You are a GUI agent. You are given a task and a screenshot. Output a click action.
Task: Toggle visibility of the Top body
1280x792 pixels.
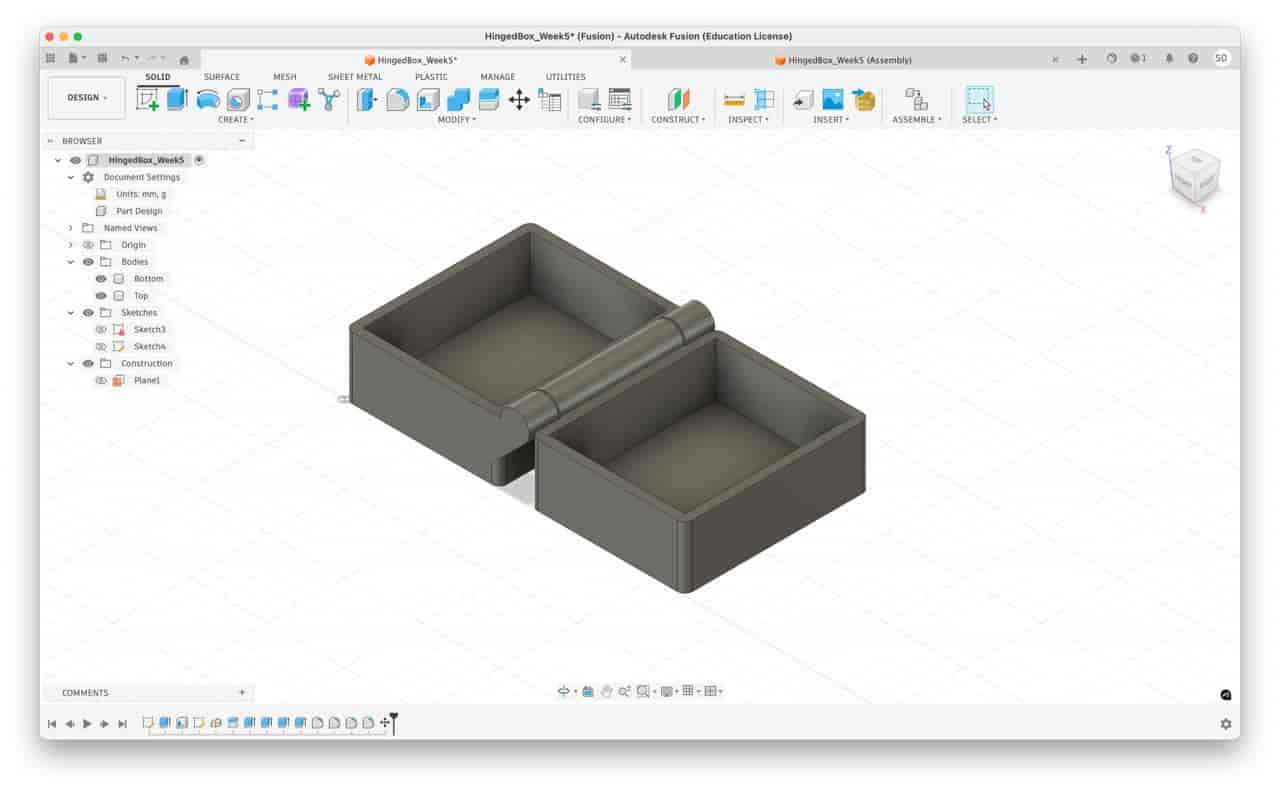point(101,296)
